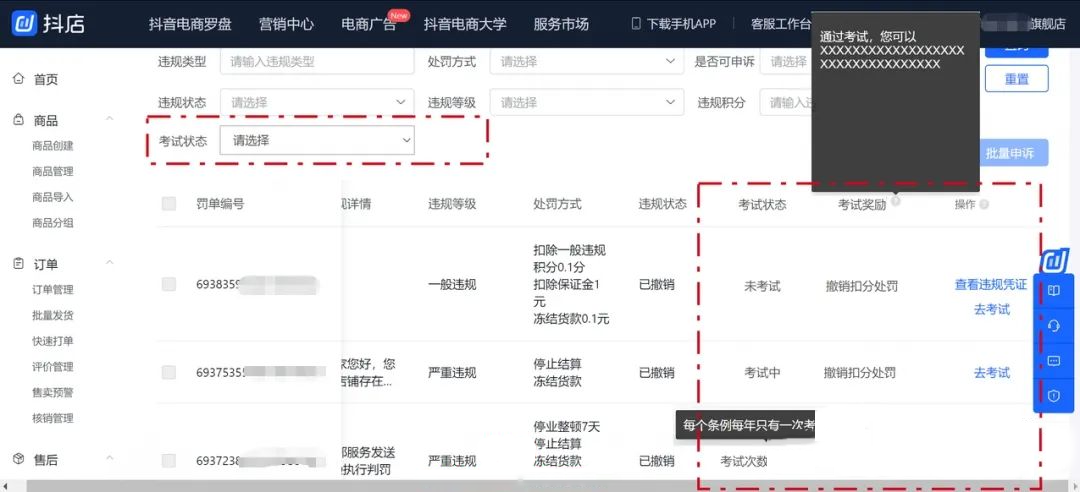Click the info icon next to 操作 header

pos(984,205)
